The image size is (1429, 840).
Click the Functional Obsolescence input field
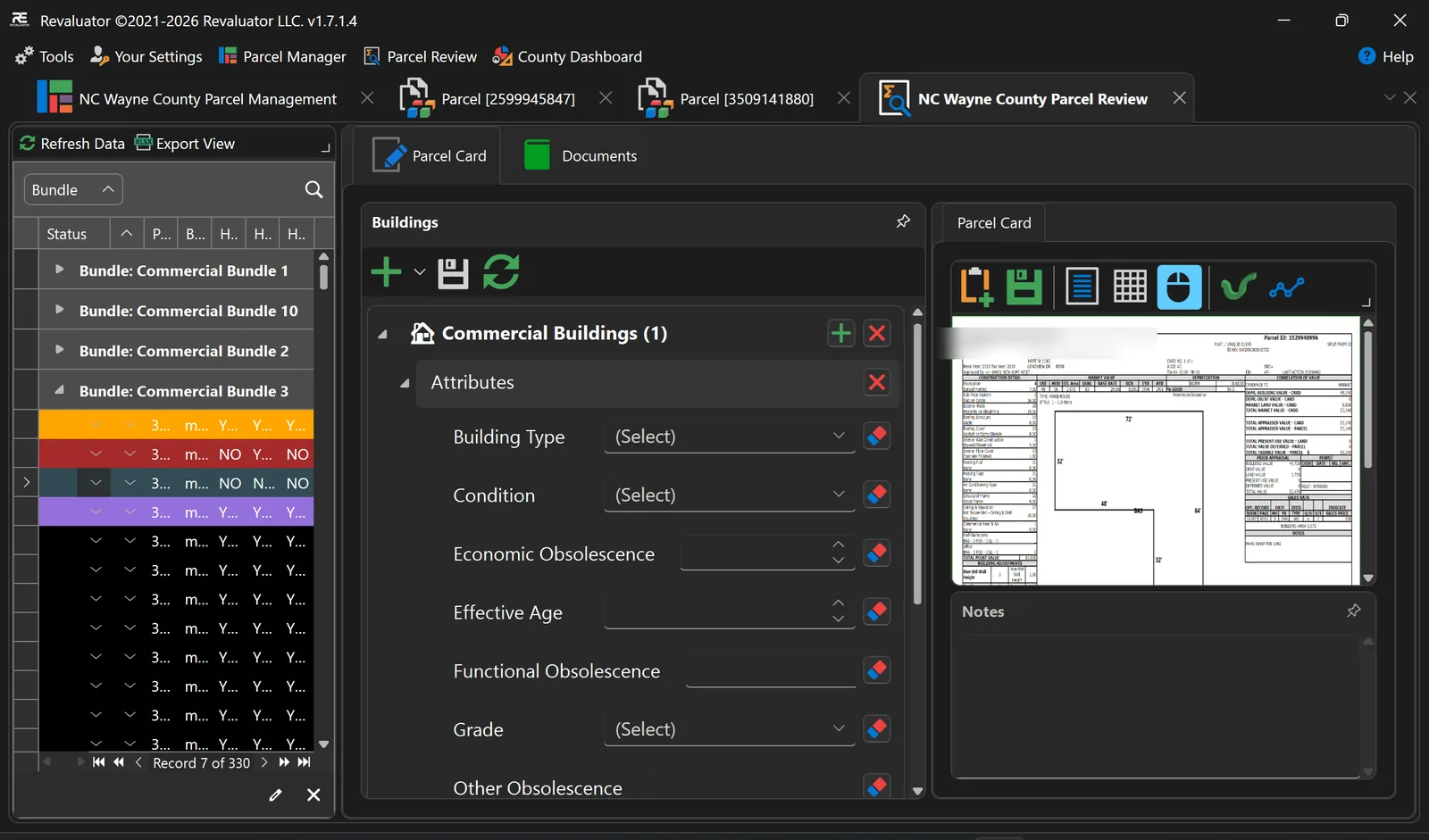tap(771, 671)
